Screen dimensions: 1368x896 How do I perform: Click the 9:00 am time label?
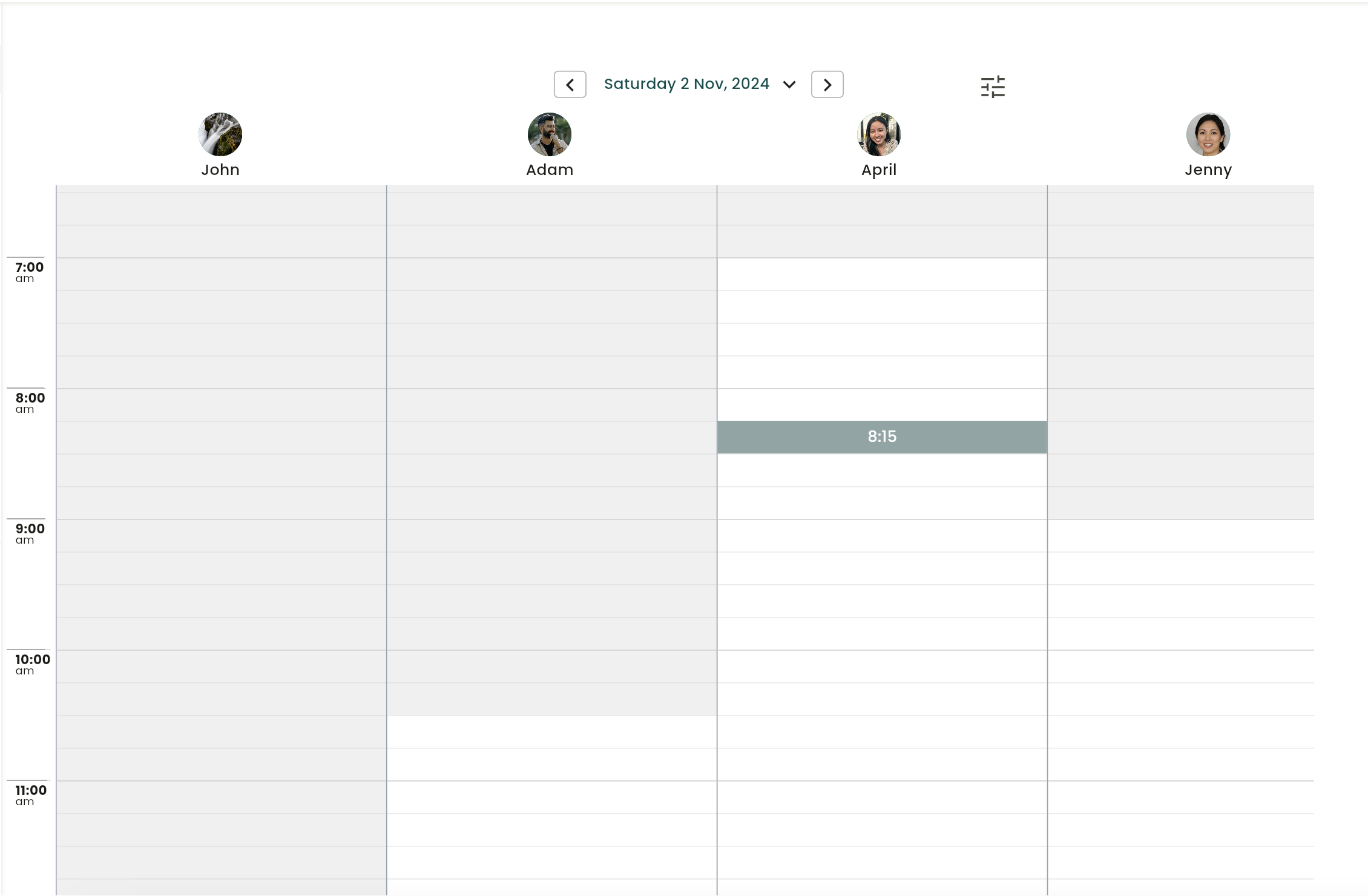click(27, 533)
